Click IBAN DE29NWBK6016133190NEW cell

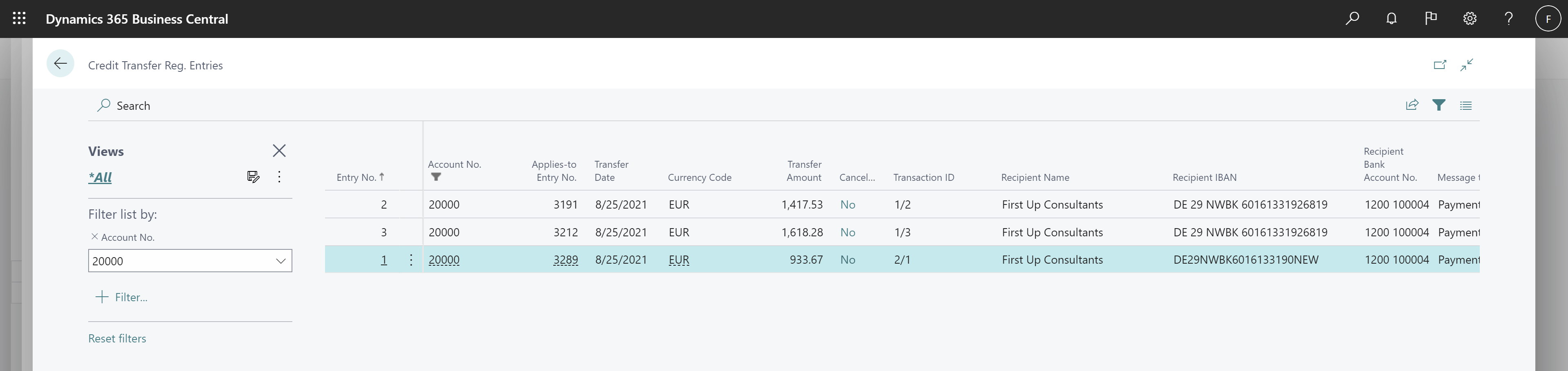click(x=1246, y=260)
